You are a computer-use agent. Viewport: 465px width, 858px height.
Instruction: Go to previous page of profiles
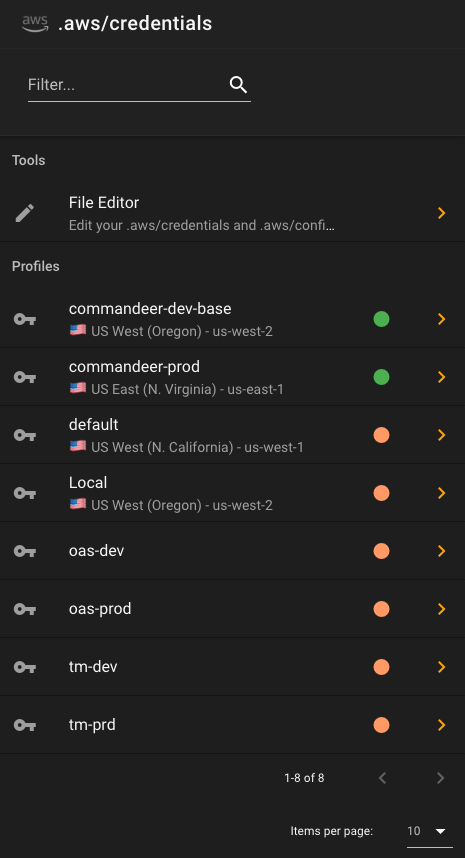[382, 778]
